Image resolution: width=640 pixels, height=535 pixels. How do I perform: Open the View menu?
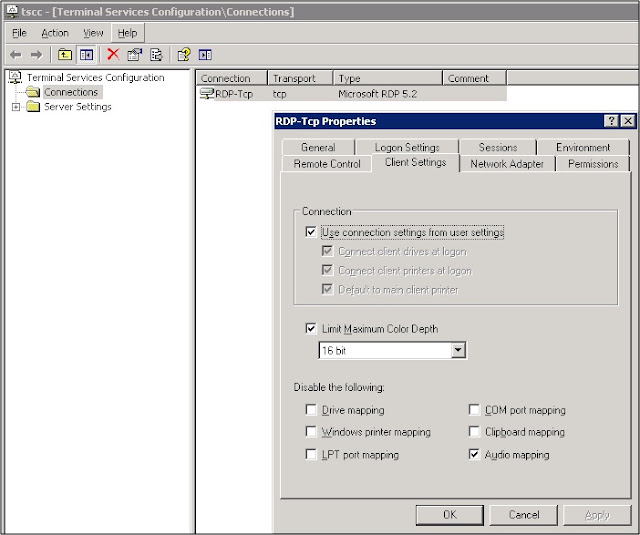[x=93, y=33]
